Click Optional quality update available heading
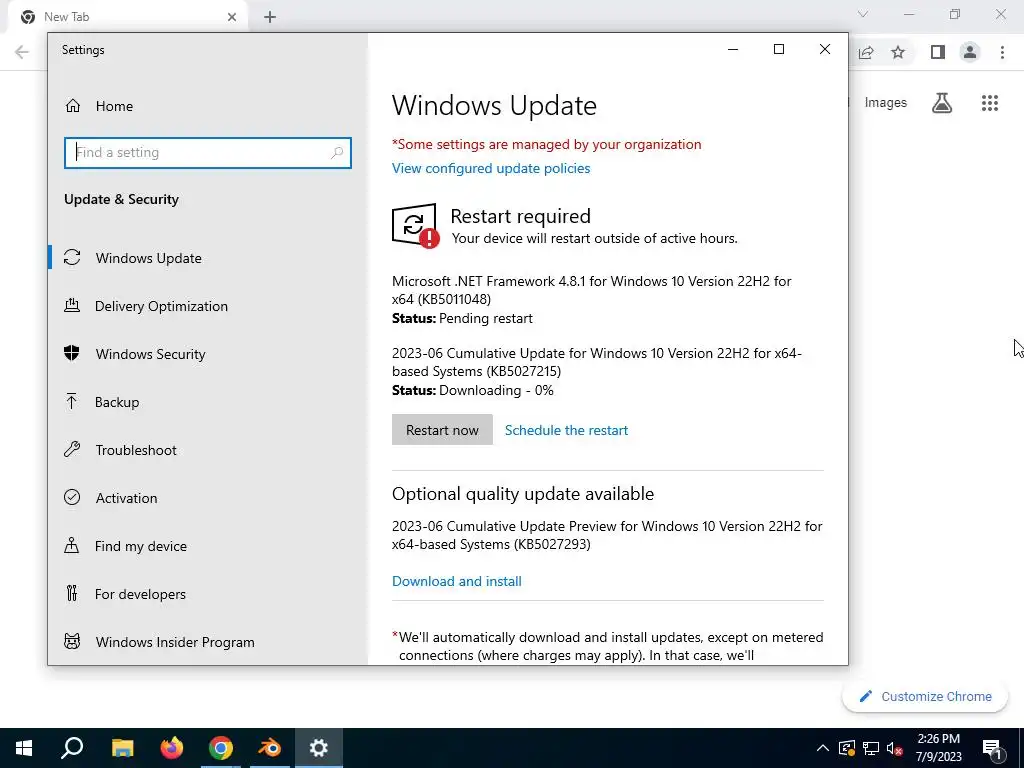Screen dimensions: 1024x768 pos(523,494)
